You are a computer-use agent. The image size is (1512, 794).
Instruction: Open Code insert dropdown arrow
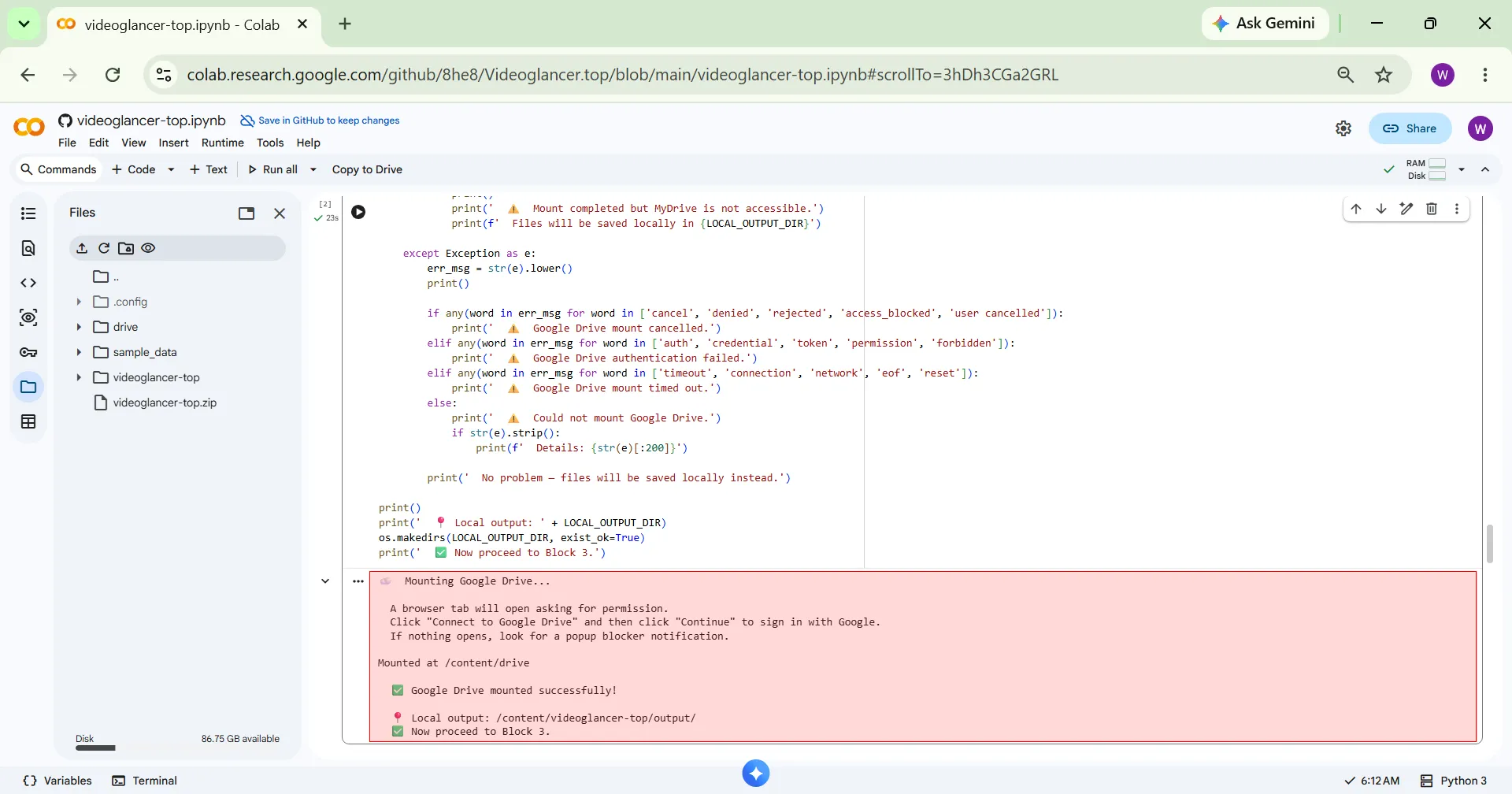point(171,169)
